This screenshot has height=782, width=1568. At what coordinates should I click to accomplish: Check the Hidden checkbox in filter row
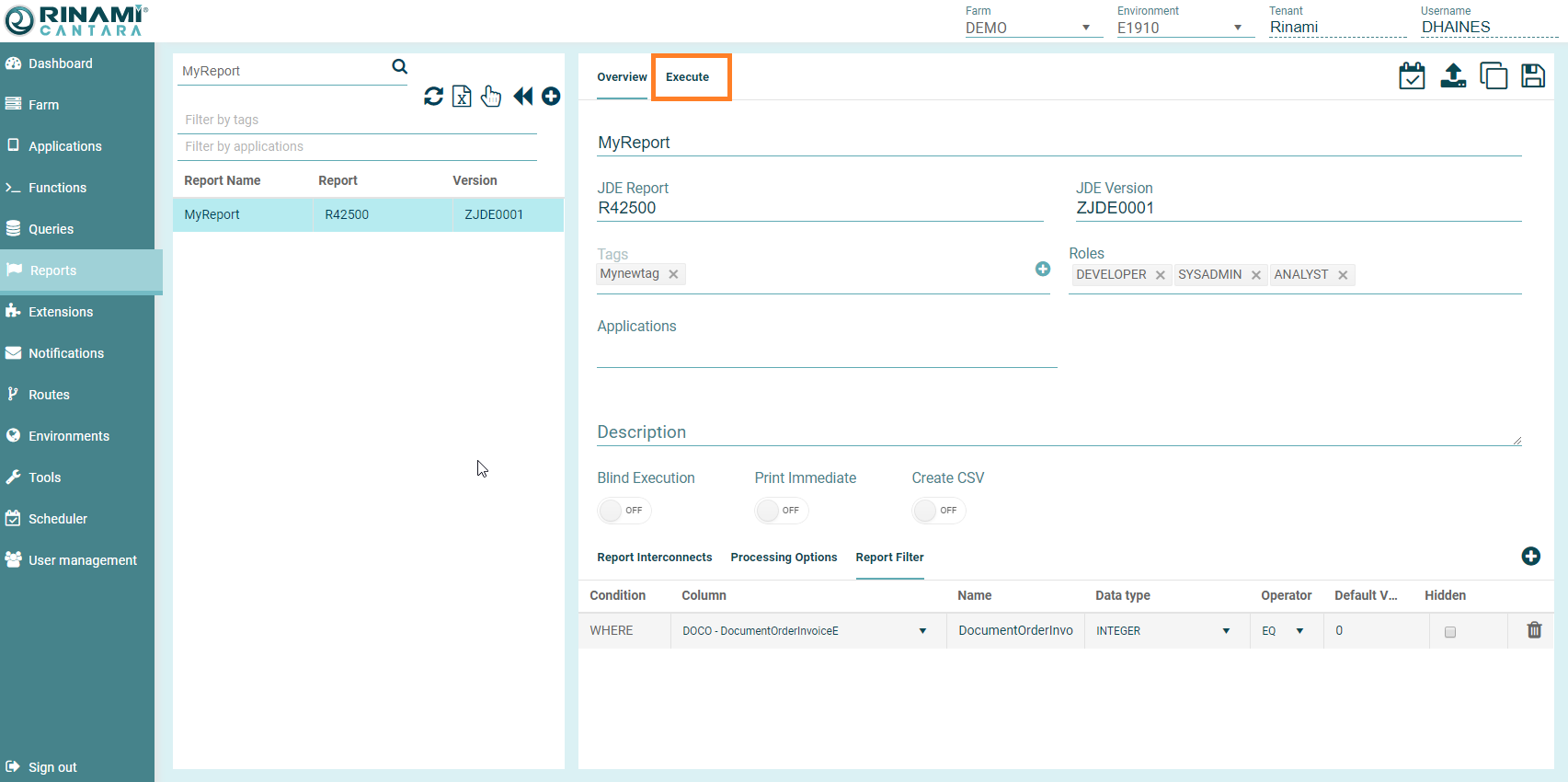1450,632
